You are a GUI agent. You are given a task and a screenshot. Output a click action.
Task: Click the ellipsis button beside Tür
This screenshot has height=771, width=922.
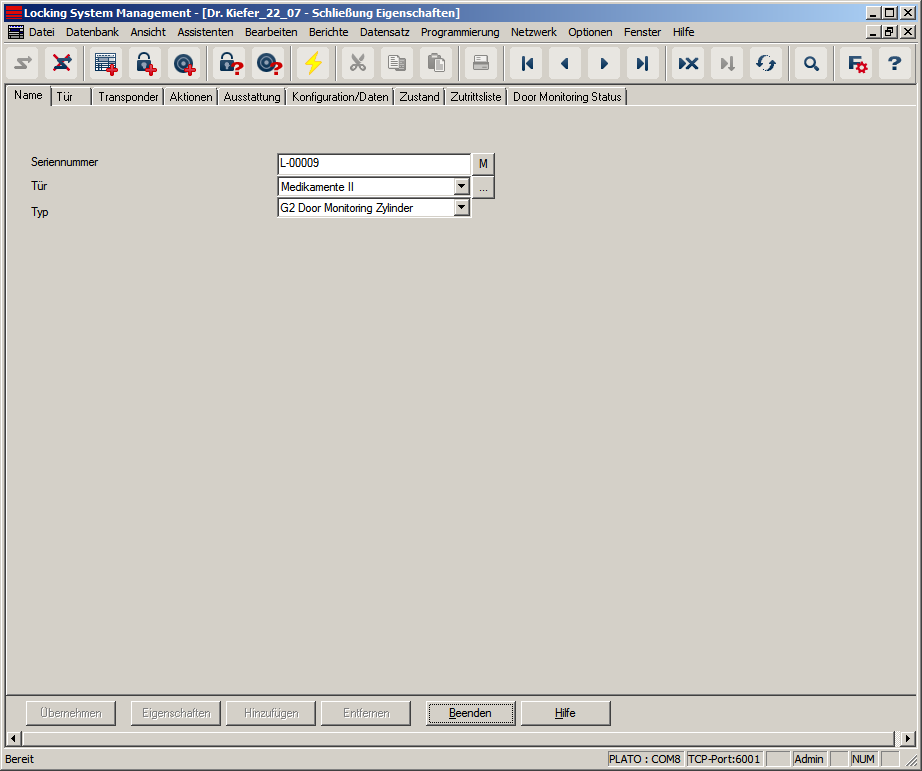(483, 187)
